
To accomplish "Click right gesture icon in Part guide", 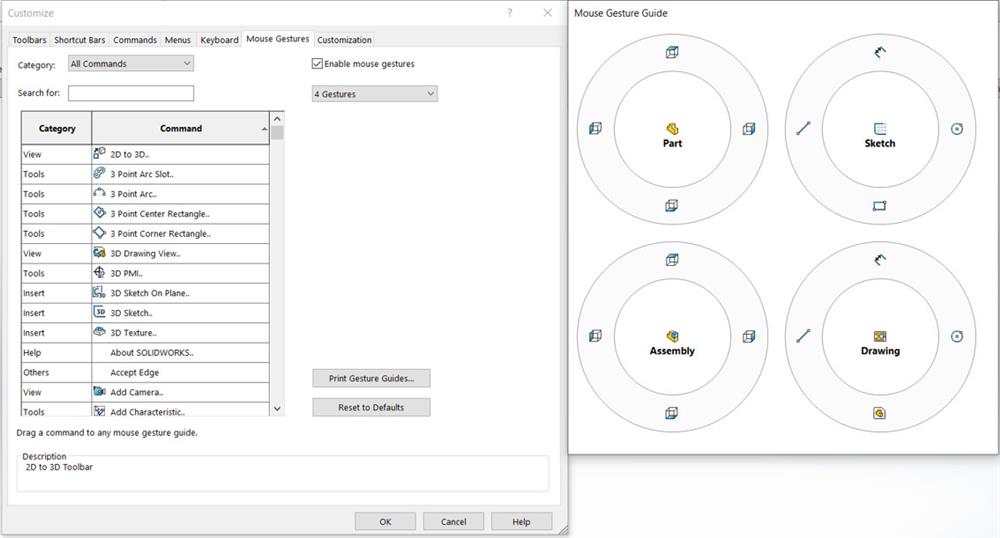I will tap(749, 129).
